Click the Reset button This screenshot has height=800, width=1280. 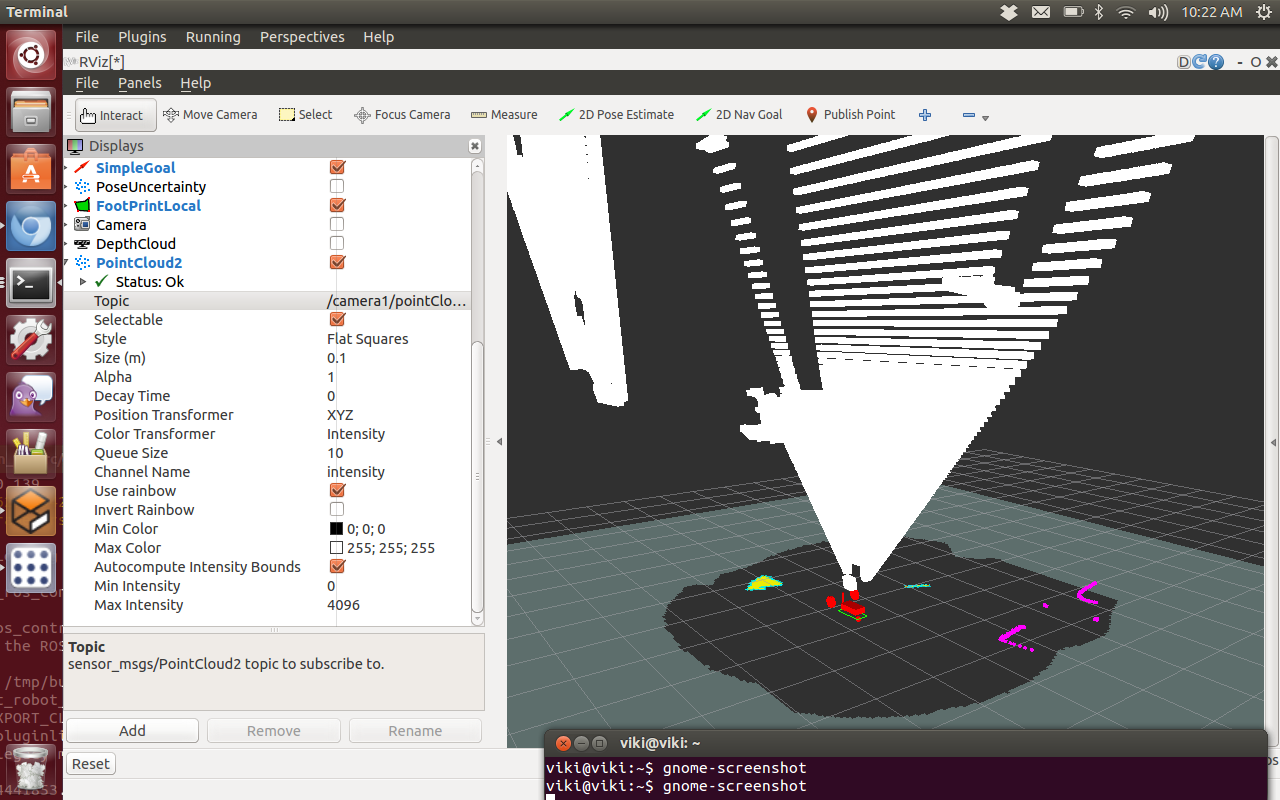[x=91, y=764]
